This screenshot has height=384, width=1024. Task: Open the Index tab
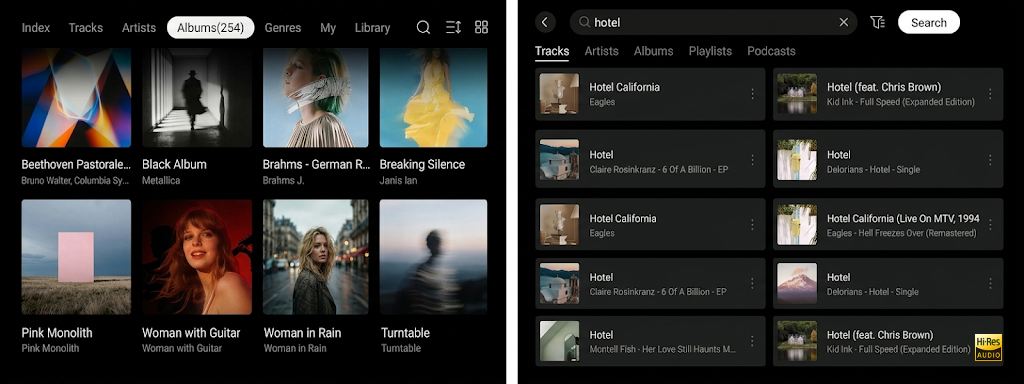pyautogui.click(x=36, y=27)
